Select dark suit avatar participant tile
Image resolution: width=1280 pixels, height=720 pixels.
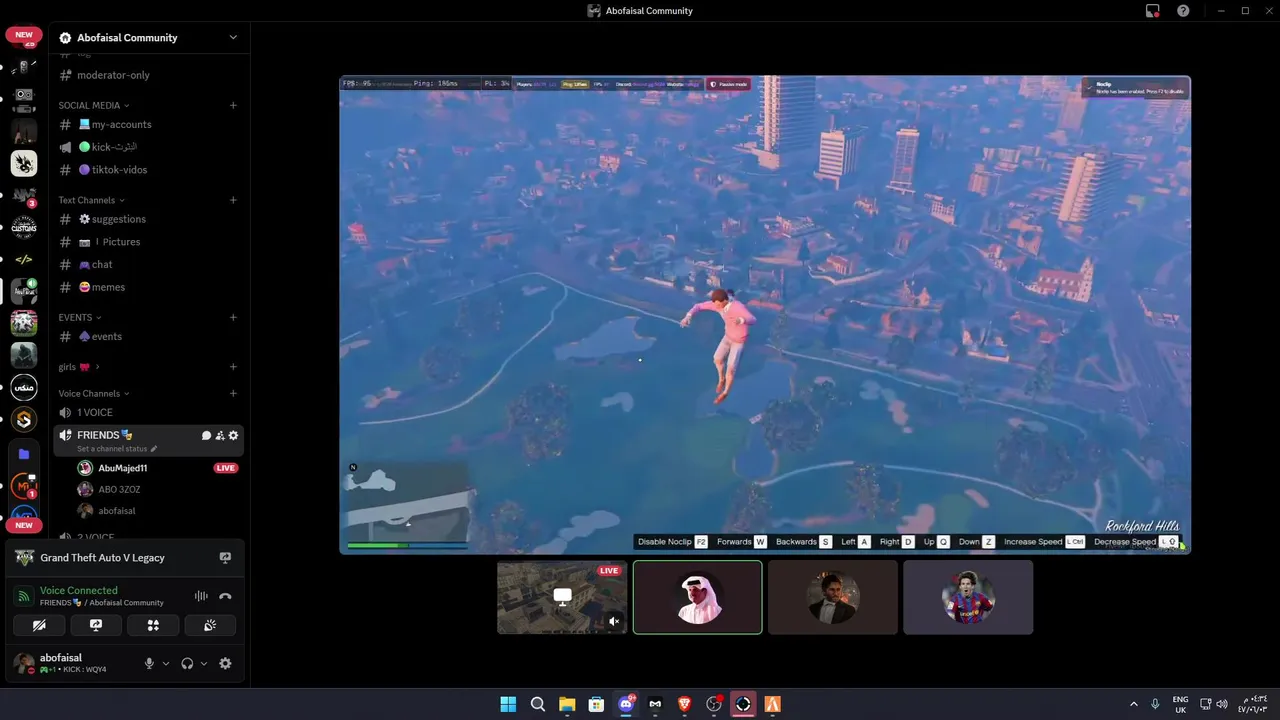[833, 597]
